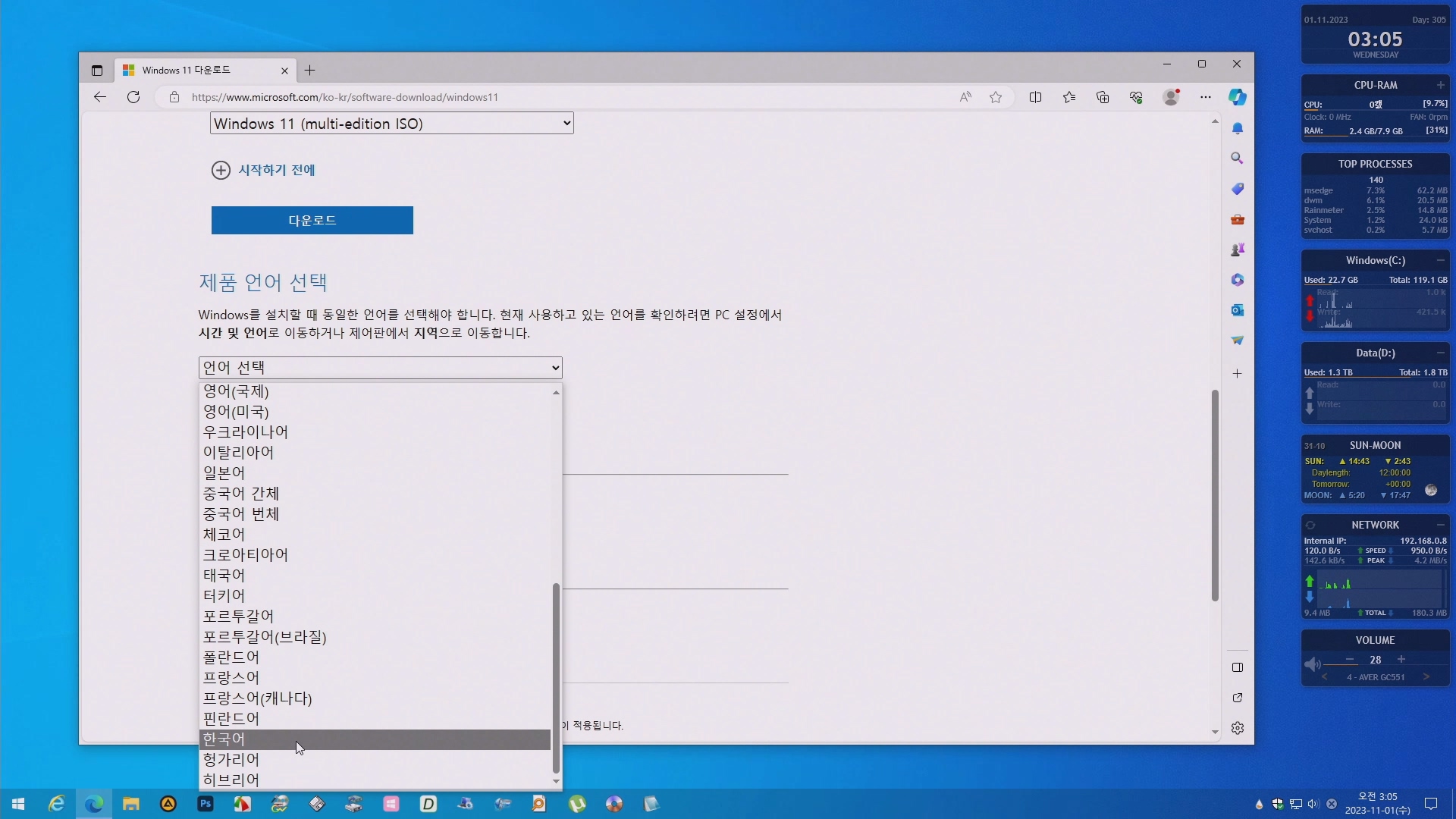Open the sidebar external-link icon
Viewport: 1456px width, 819px height.
pyautogui.click(x=1238, y=698)
